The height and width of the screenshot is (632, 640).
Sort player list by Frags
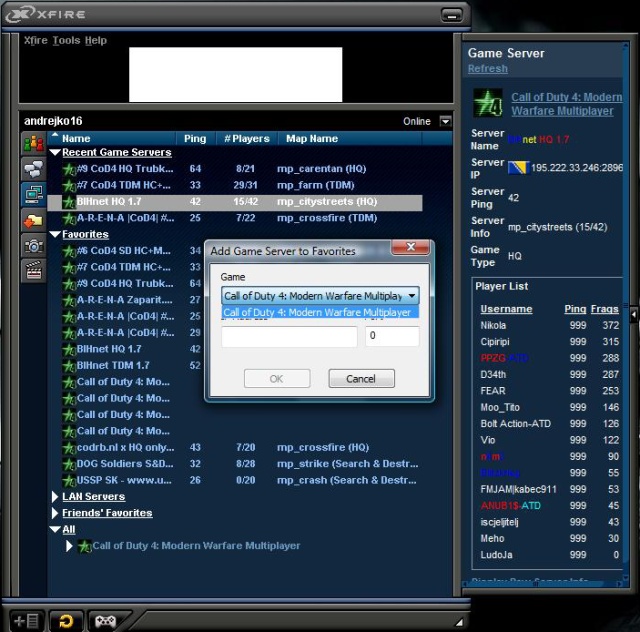coord(604,309)
